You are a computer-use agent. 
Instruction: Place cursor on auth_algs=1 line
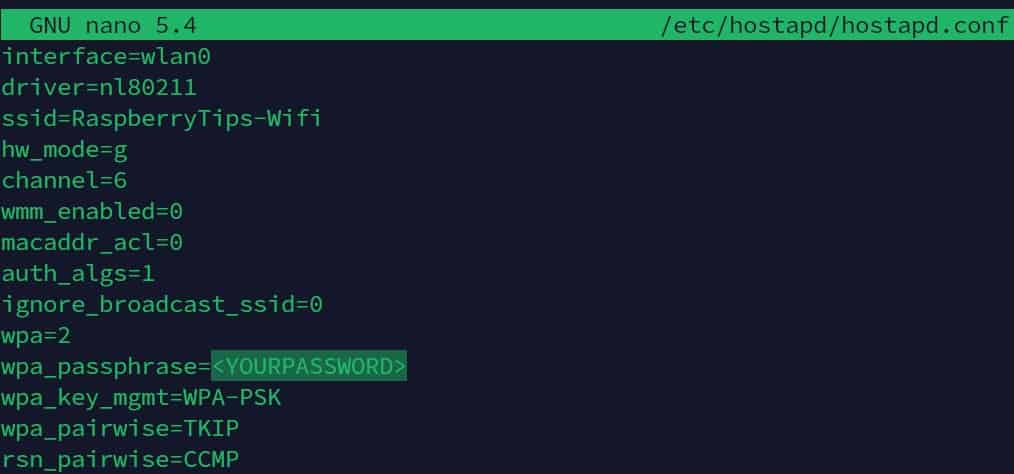point(78,274)
